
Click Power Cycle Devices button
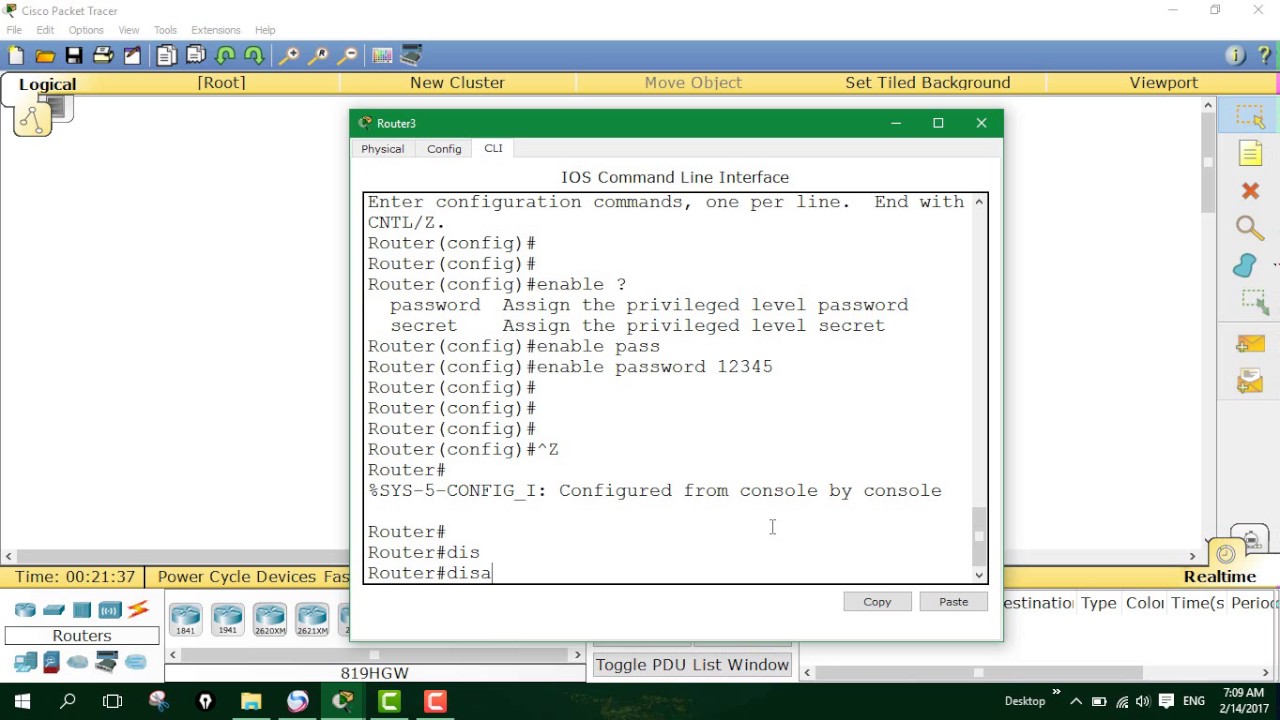[x=236, y=577]
